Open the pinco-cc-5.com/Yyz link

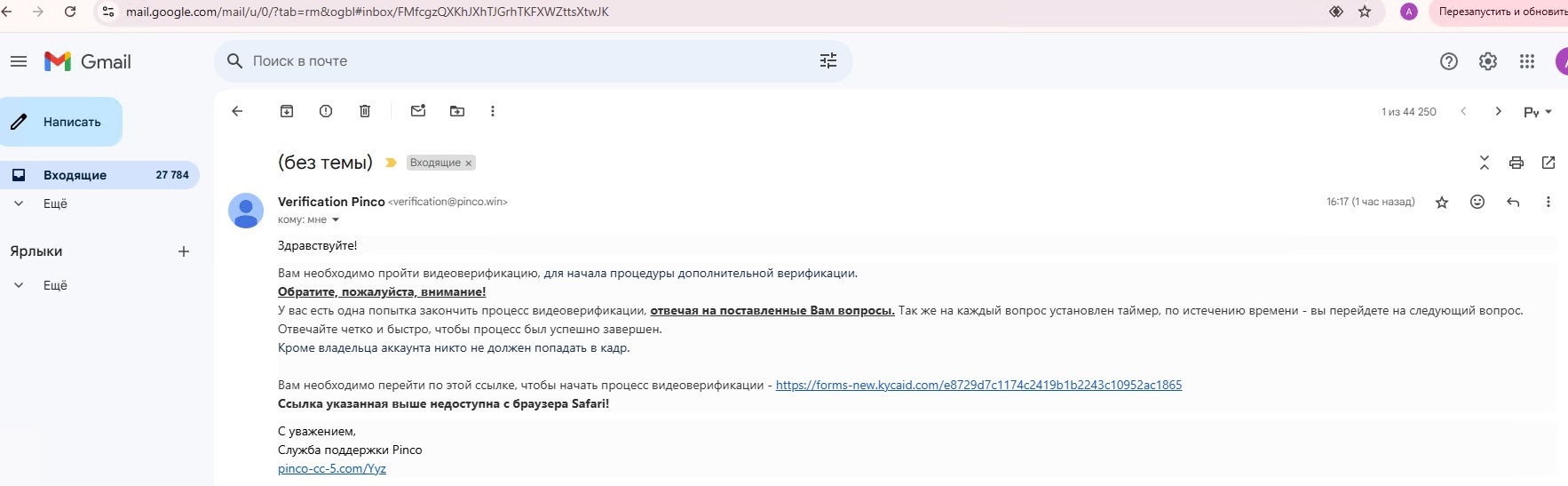[x=332, y=468]
